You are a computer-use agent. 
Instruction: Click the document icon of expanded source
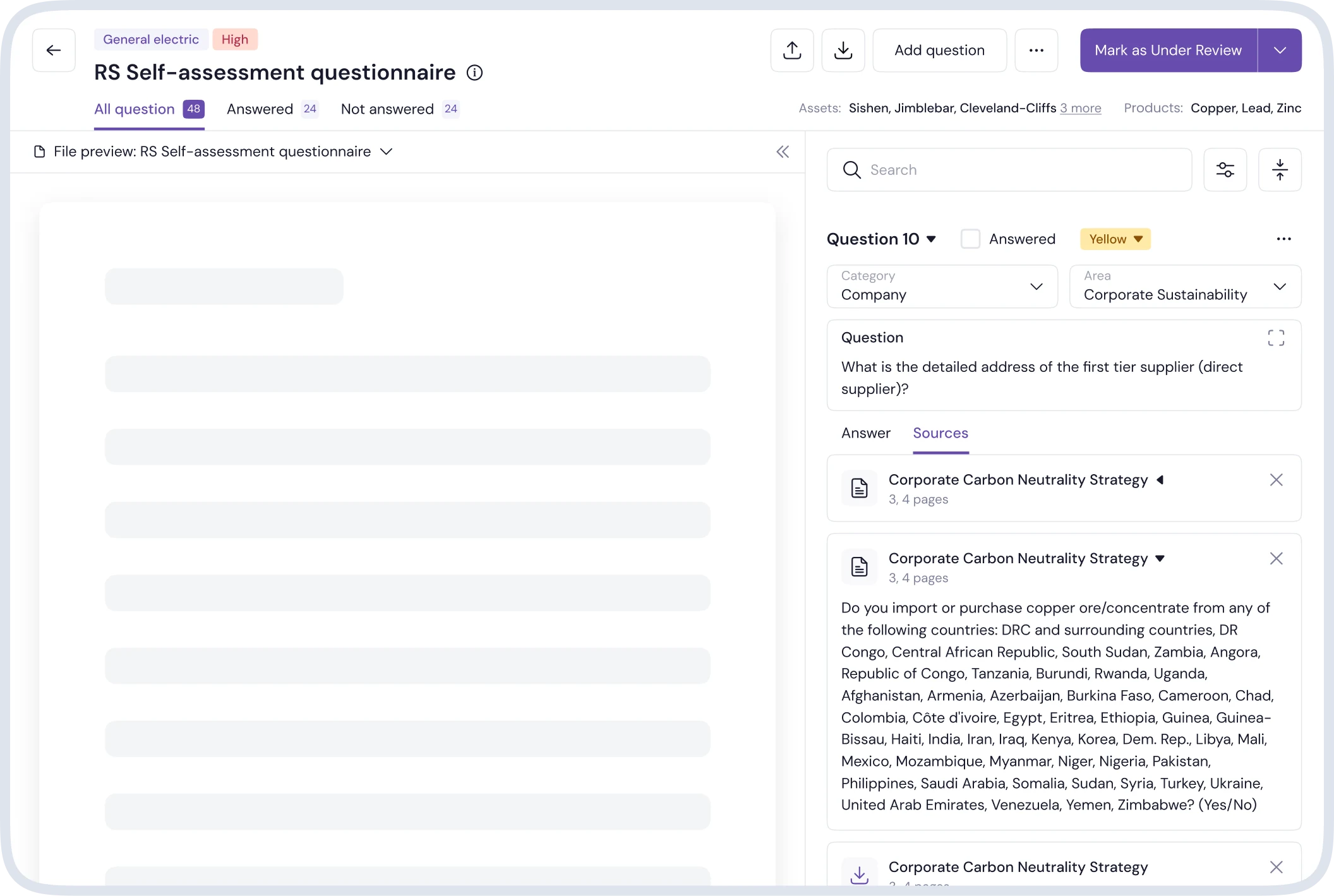[x=859, y=567]
